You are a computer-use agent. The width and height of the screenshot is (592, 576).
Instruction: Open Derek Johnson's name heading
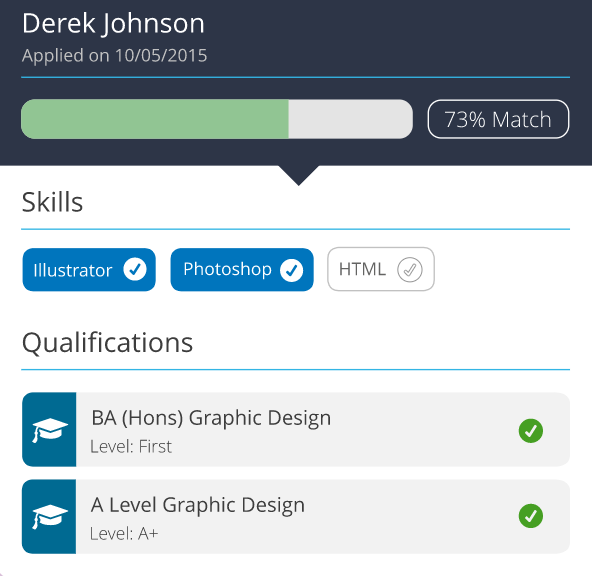coord(113,24)
